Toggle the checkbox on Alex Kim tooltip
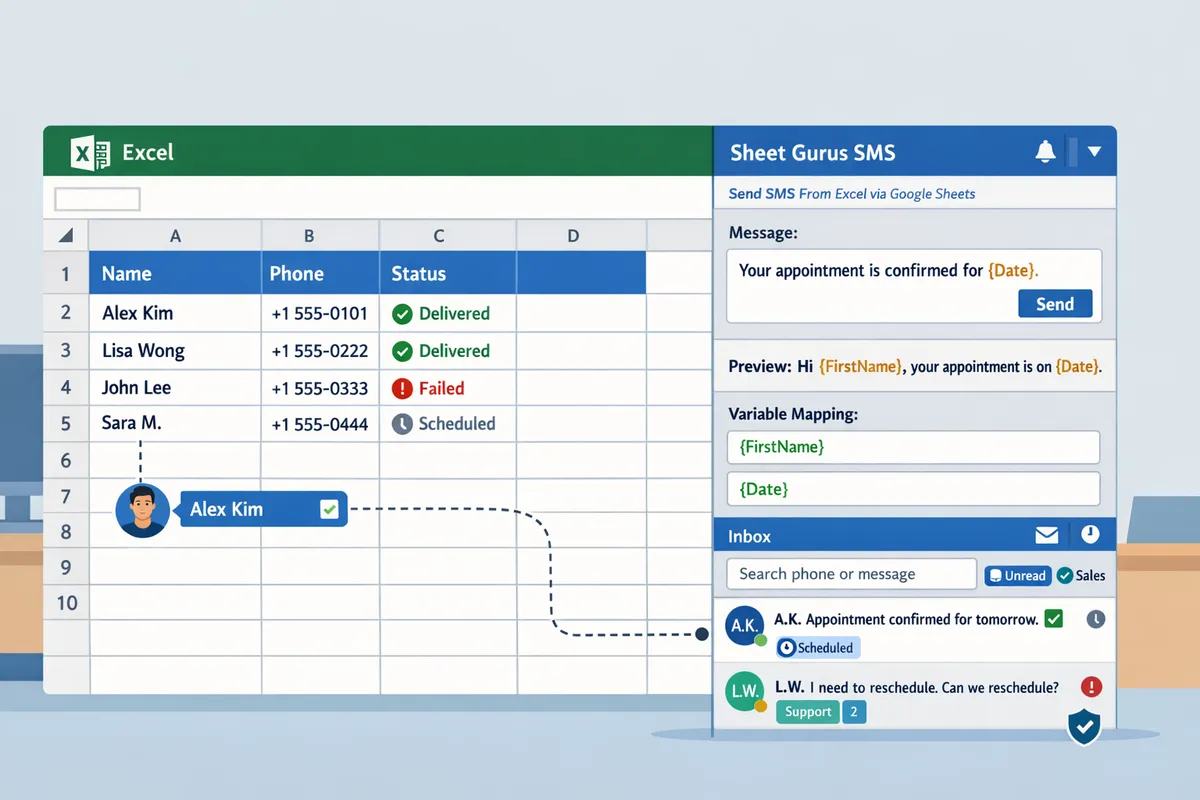1200x800 pixels. point(329,510)
